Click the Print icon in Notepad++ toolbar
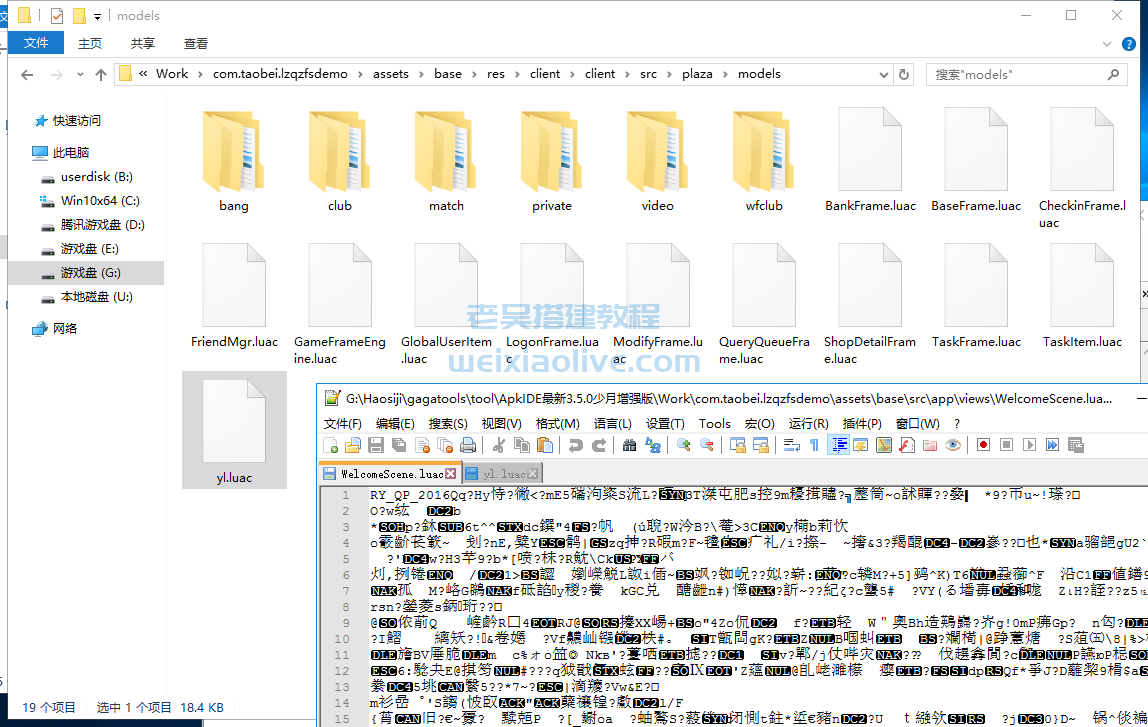 point(467,445)
